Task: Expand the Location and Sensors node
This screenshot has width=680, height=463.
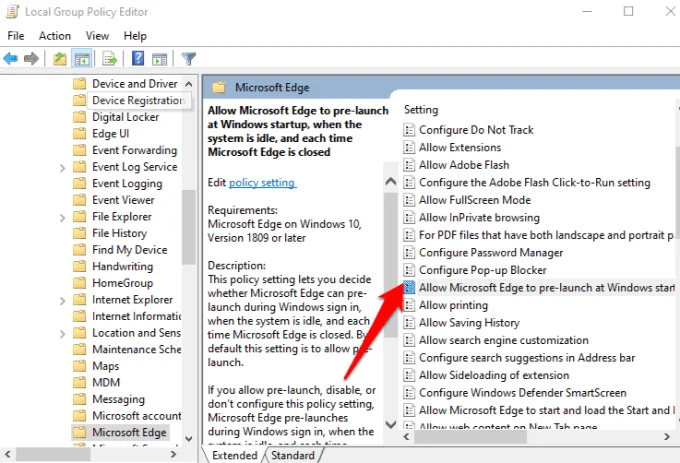Action: (x=63, y=333)
